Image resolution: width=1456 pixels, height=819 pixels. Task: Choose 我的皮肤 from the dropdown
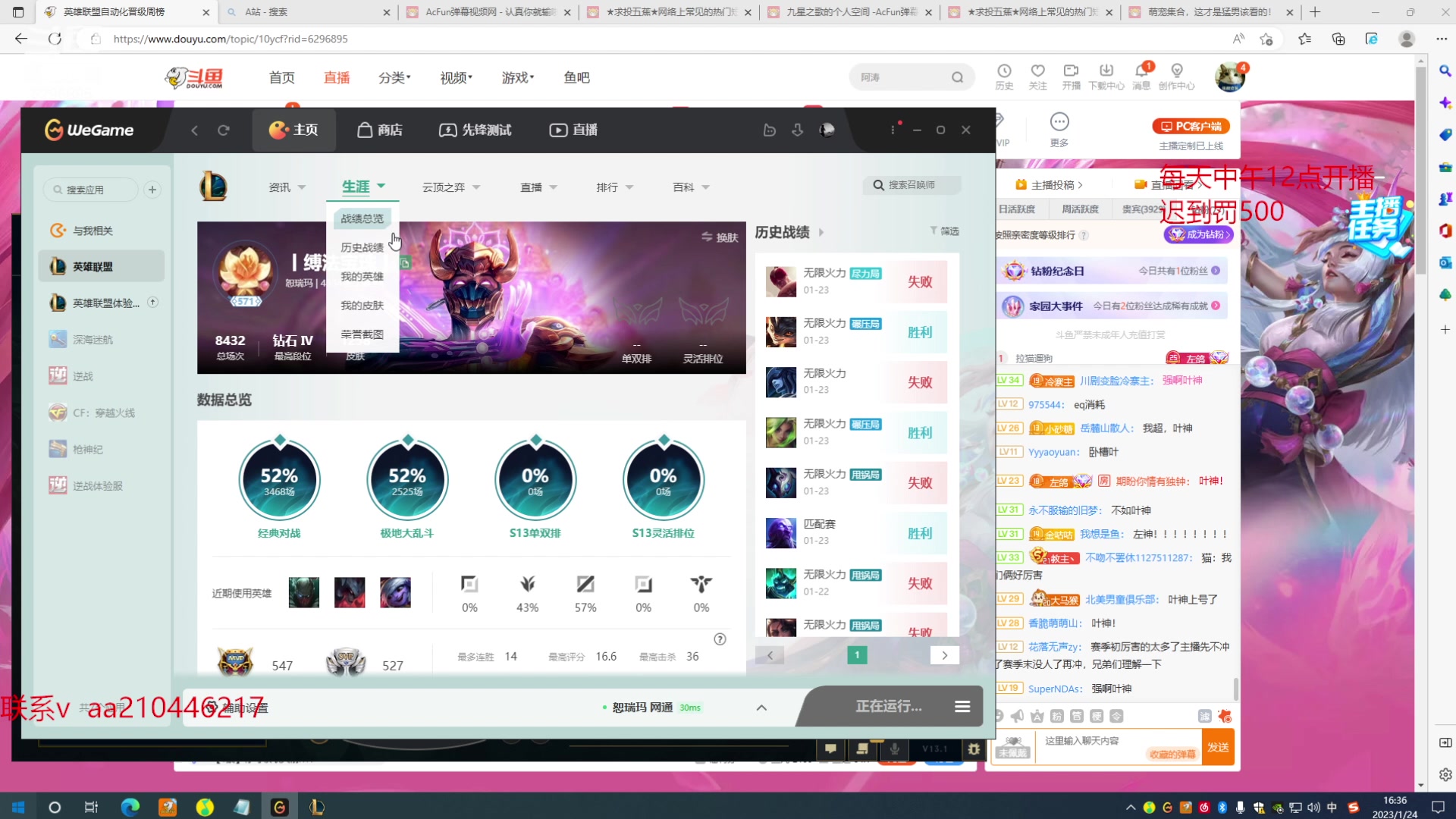point(362,306)
